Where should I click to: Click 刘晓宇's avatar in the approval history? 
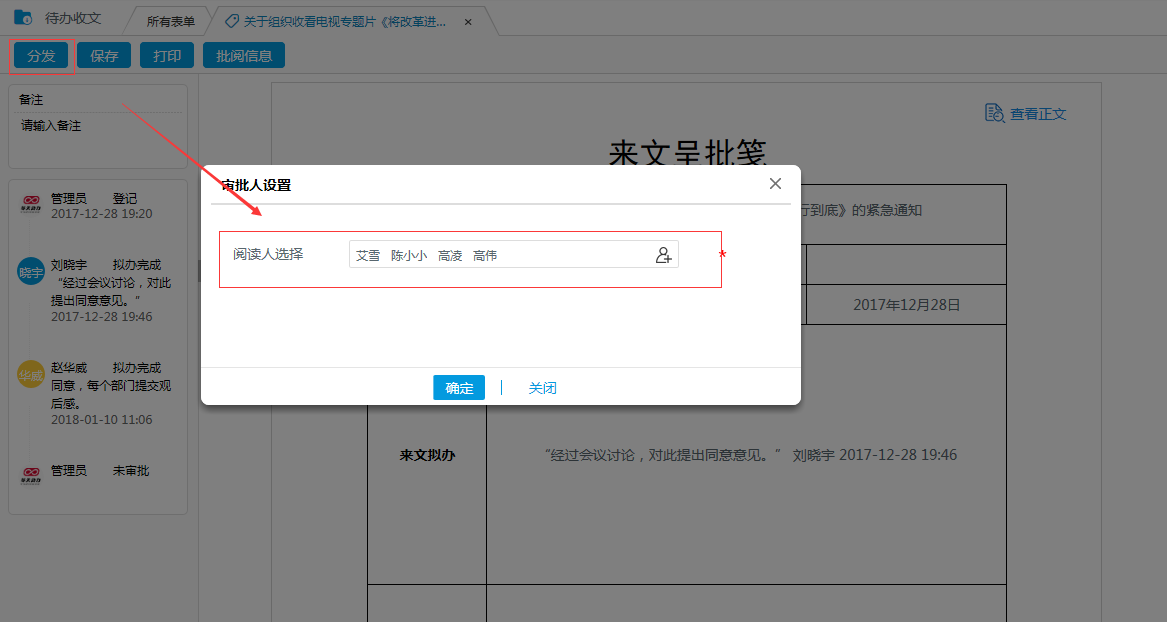[x=31, y=271]
